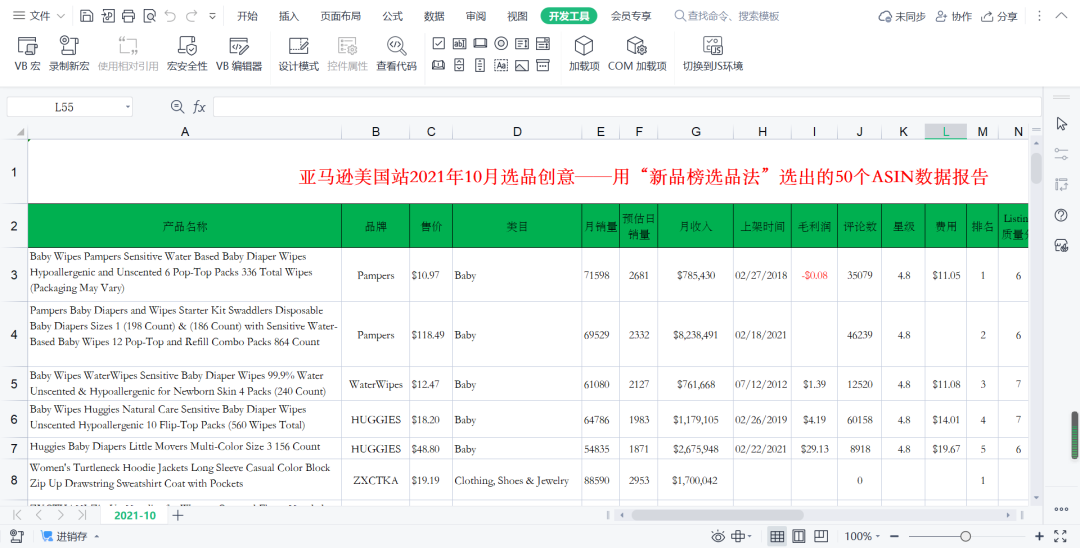This screenshot has width=1080, height=548.
Task: Insert an option radio button control
Action: 501,43
